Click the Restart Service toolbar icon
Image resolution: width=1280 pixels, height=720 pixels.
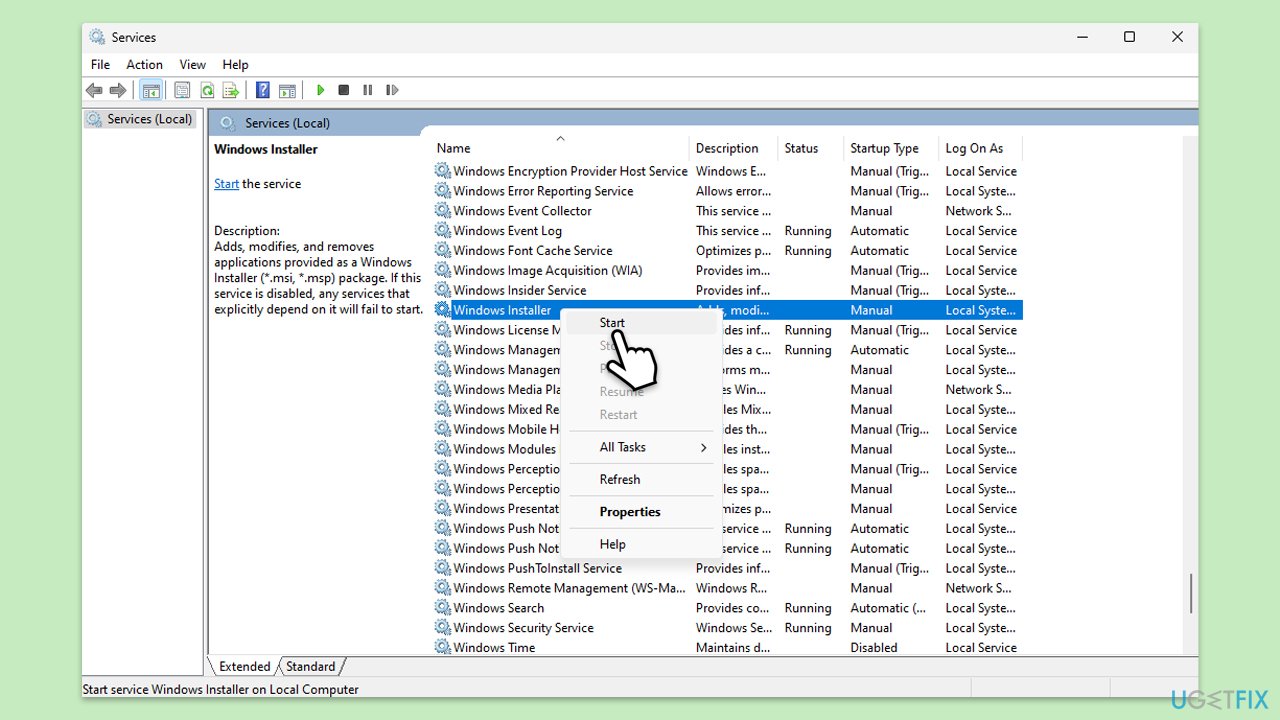click(x=392, y=90)
